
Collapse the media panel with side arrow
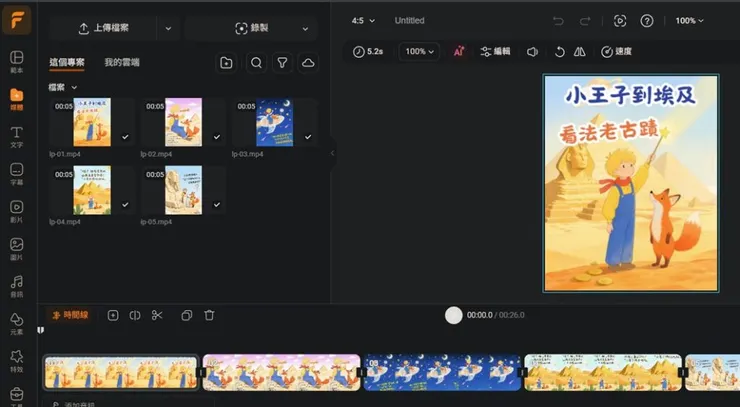pyautogui.click(x=332, y=153)
